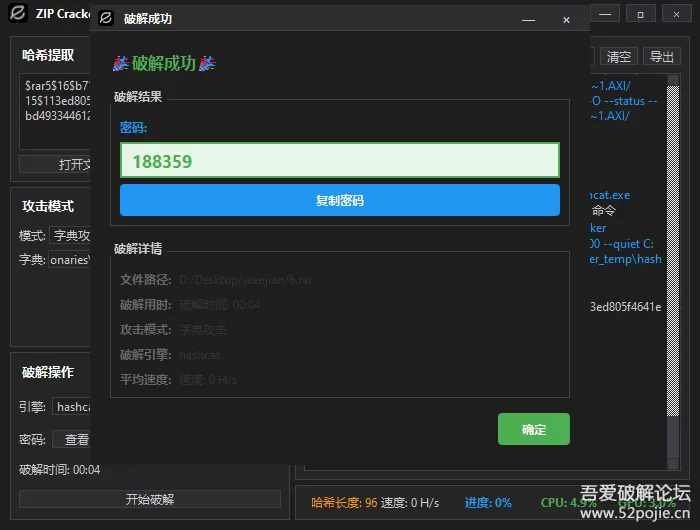Click the 速度: 0 H/s status entry
Image resolution: width=700 pixels, height=530 pixels.
click(410, 503)
